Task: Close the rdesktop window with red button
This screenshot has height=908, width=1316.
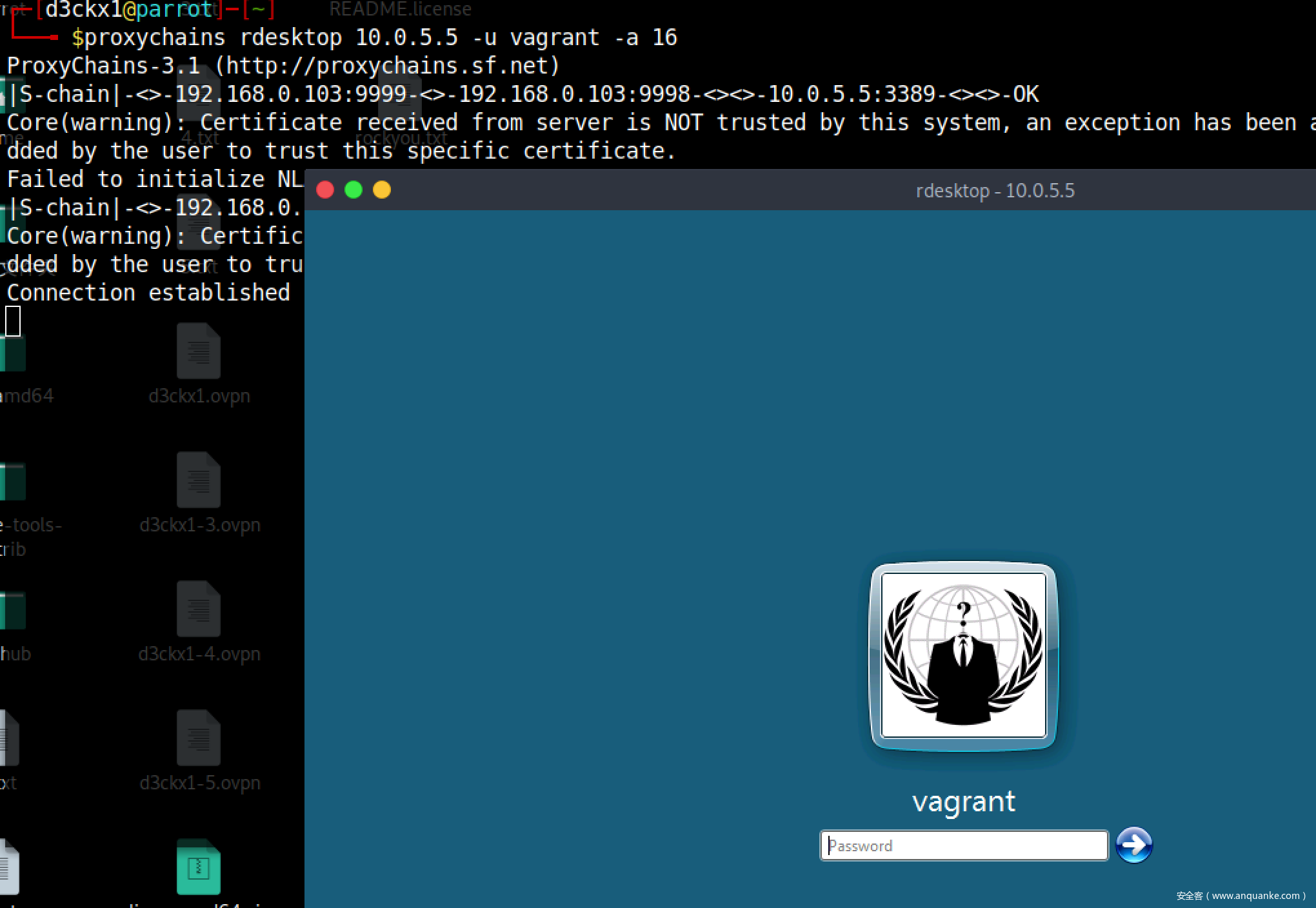Action: tap(325, 190)
